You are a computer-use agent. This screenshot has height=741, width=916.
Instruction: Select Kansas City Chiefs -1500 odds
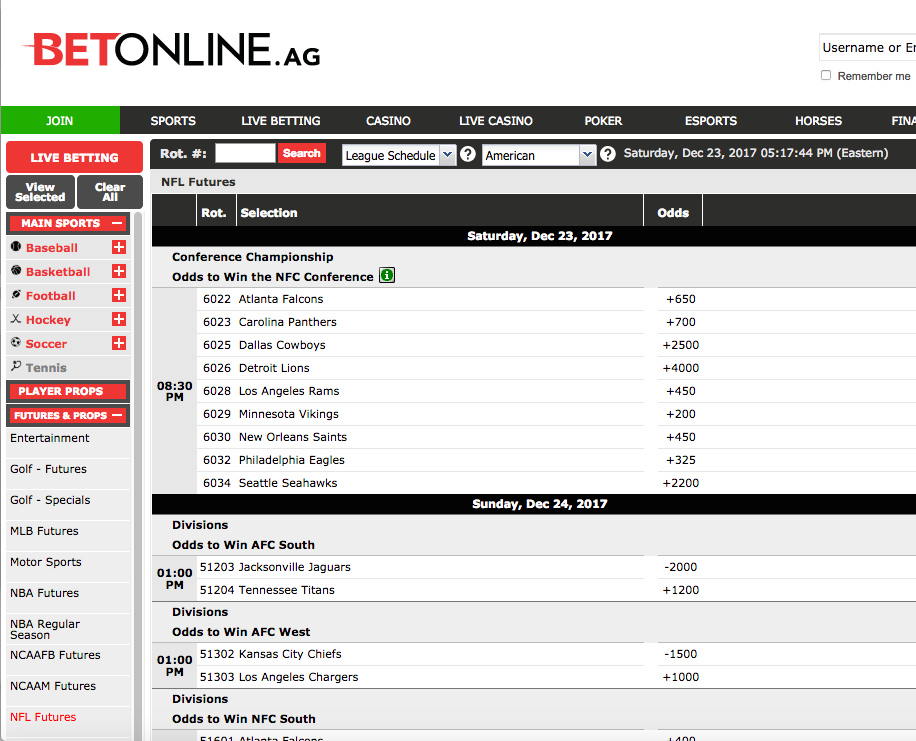pyautogui.click(x=681, y=654)
